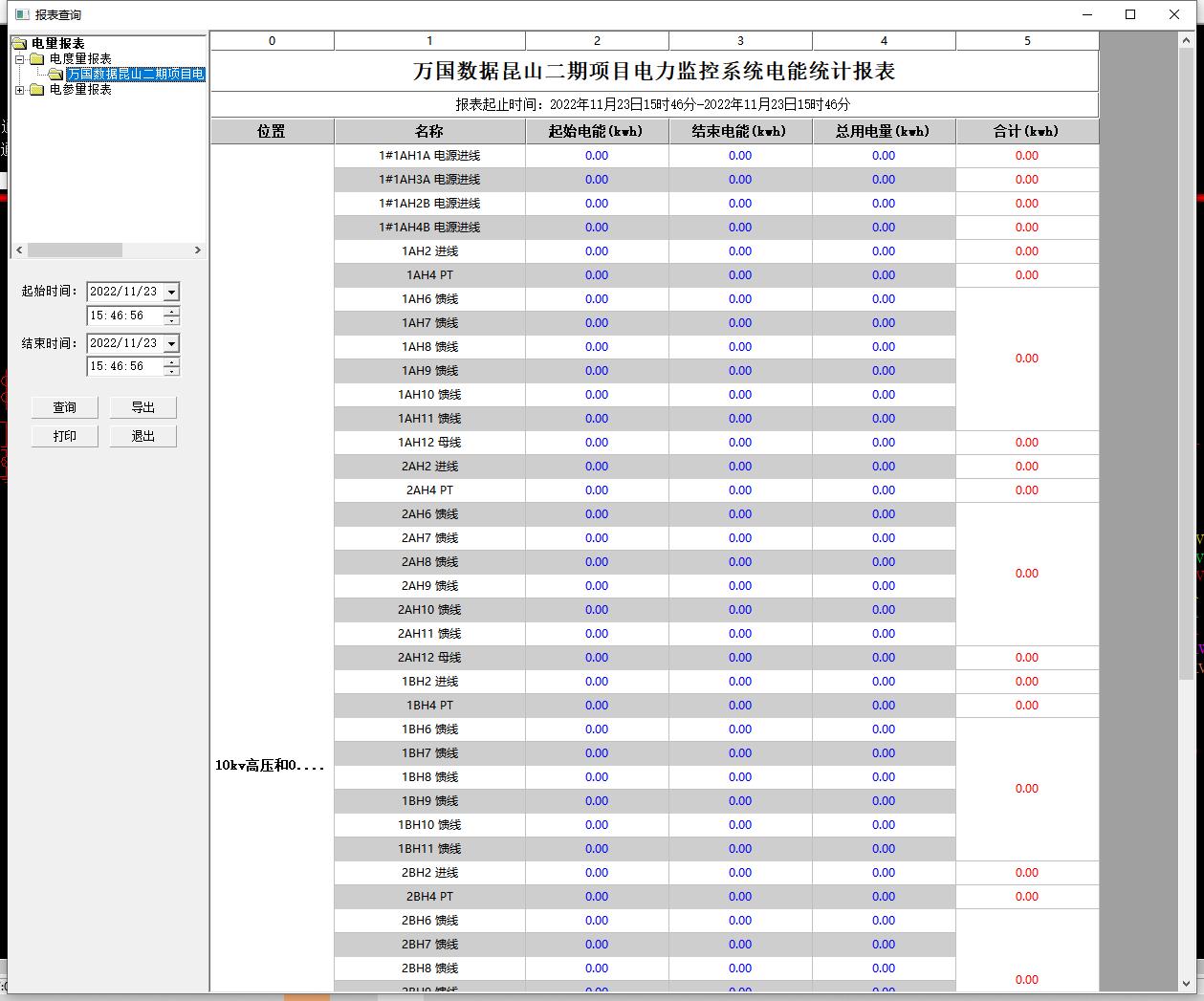Select column header 0
Screen dimensions: 1204x1001
(273, 41)
